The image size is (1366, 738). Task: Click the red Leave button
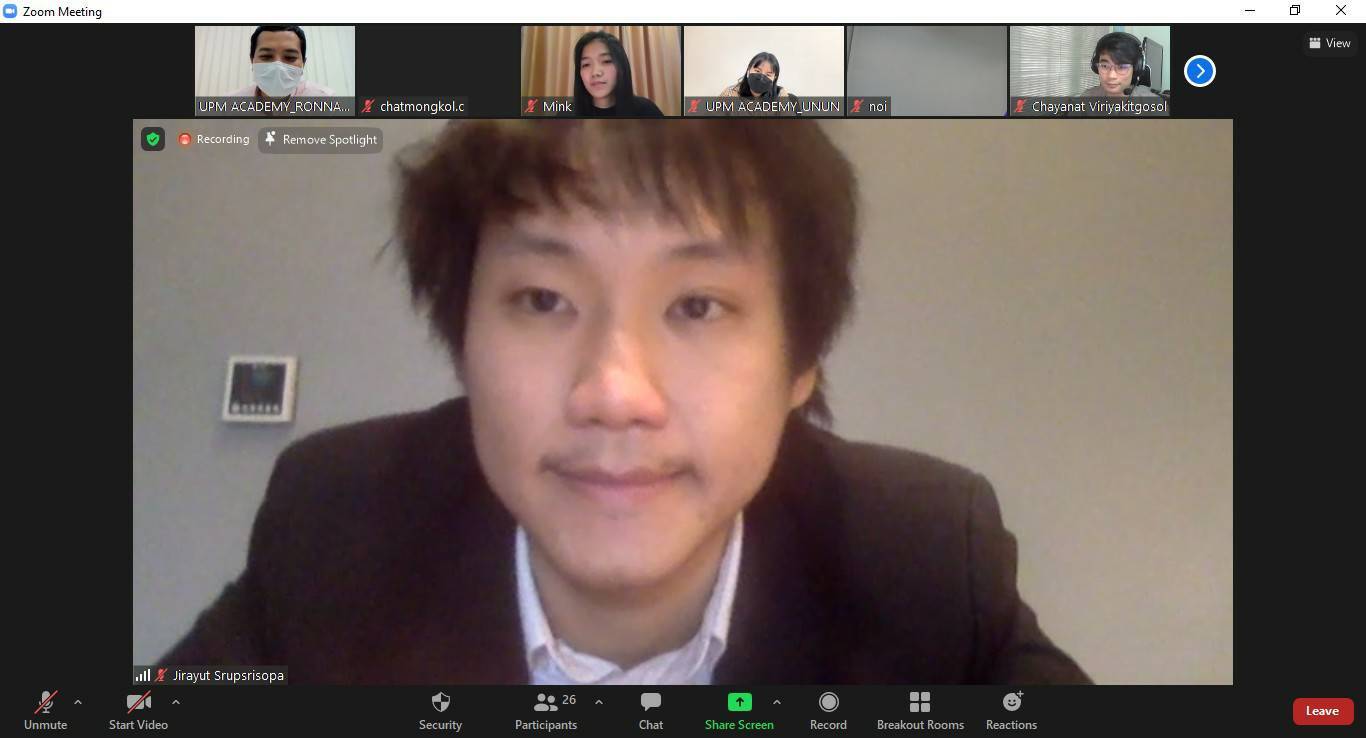[1322, 711]
